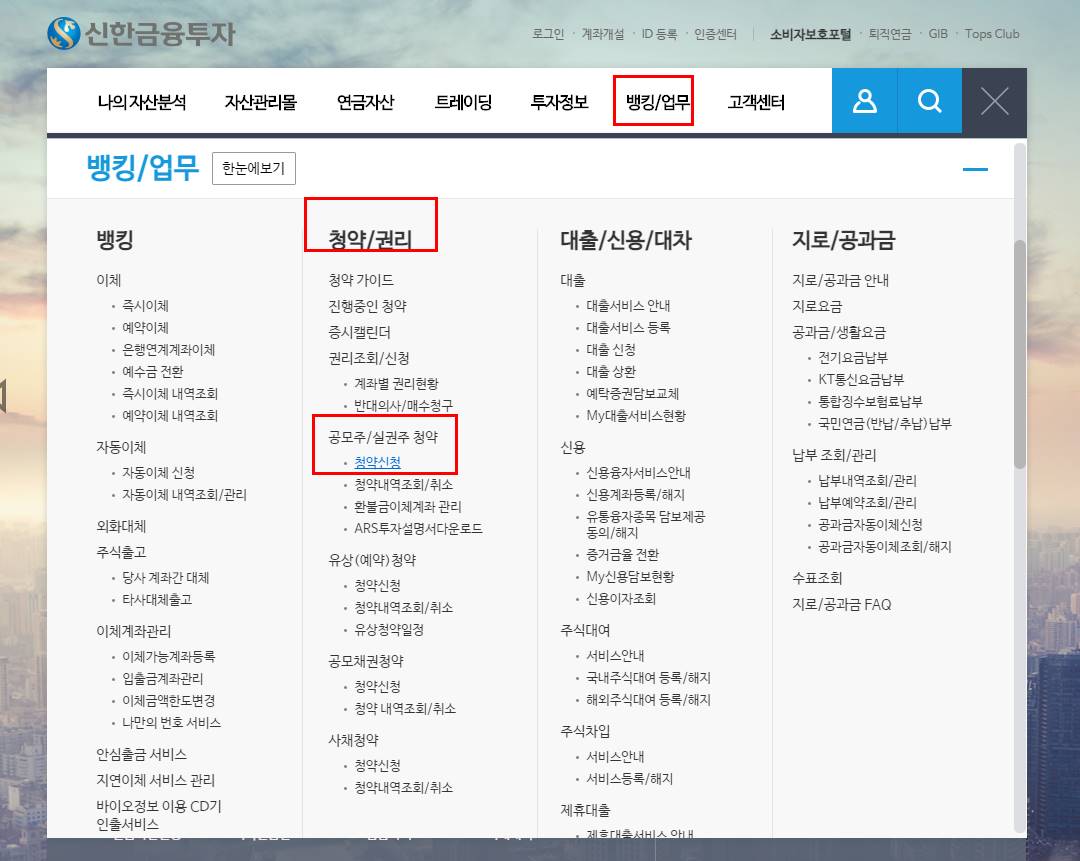1080x861 pixels.
Task: Open the 퇴직연금 link at the top
Action: (x=891, y=33)
